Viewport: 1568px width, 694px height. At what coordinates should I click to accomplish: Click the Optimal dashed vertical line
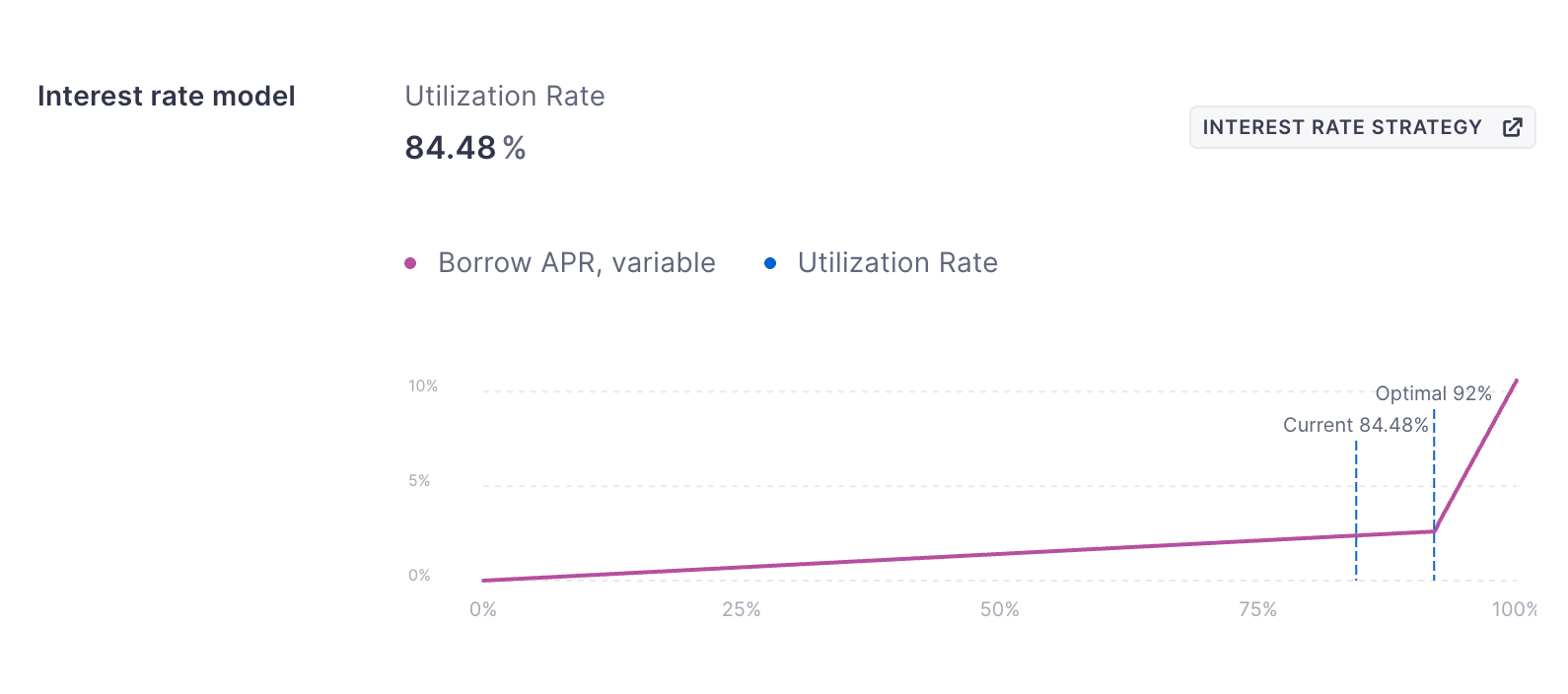[1434, 473]
